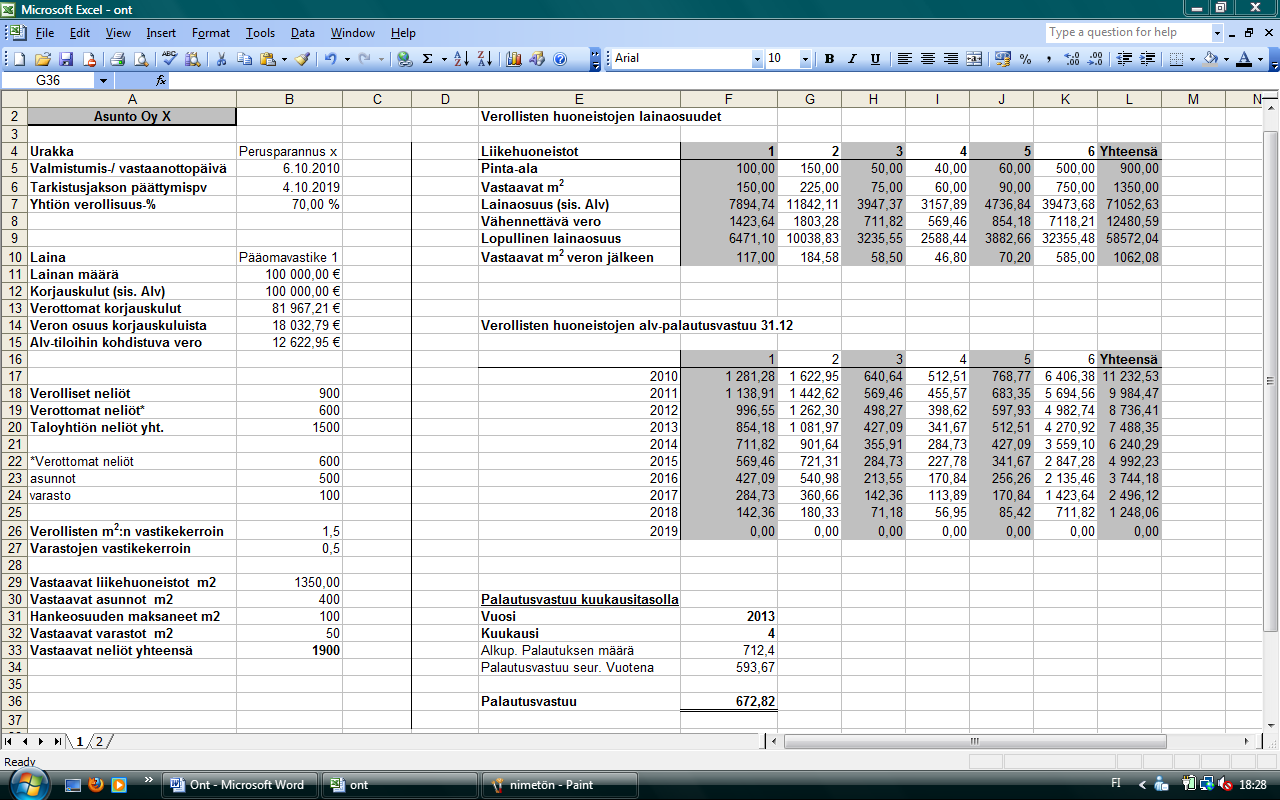
Task: Toggle Center alignment
Action: tap(928, 59)
